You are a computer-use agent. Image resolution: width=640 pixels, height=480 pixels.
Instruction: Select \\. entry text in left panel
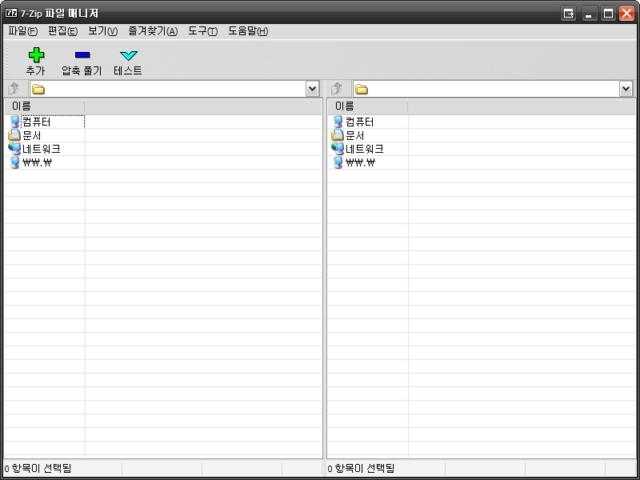37,162
